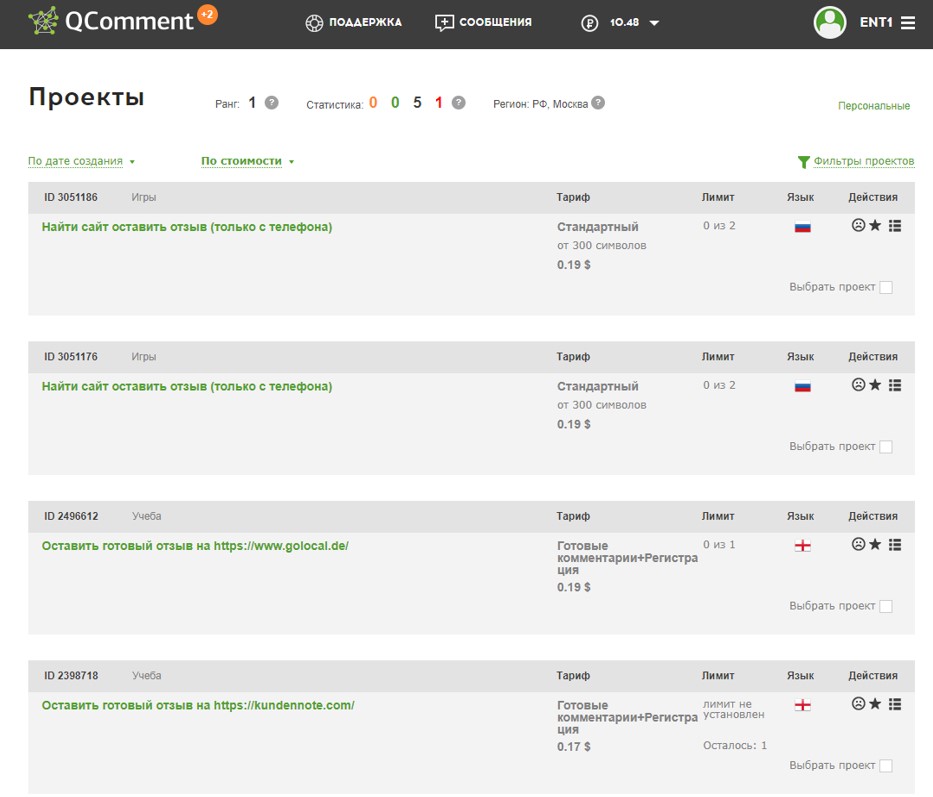Open the golocal.de review project link

click(195, 545)
